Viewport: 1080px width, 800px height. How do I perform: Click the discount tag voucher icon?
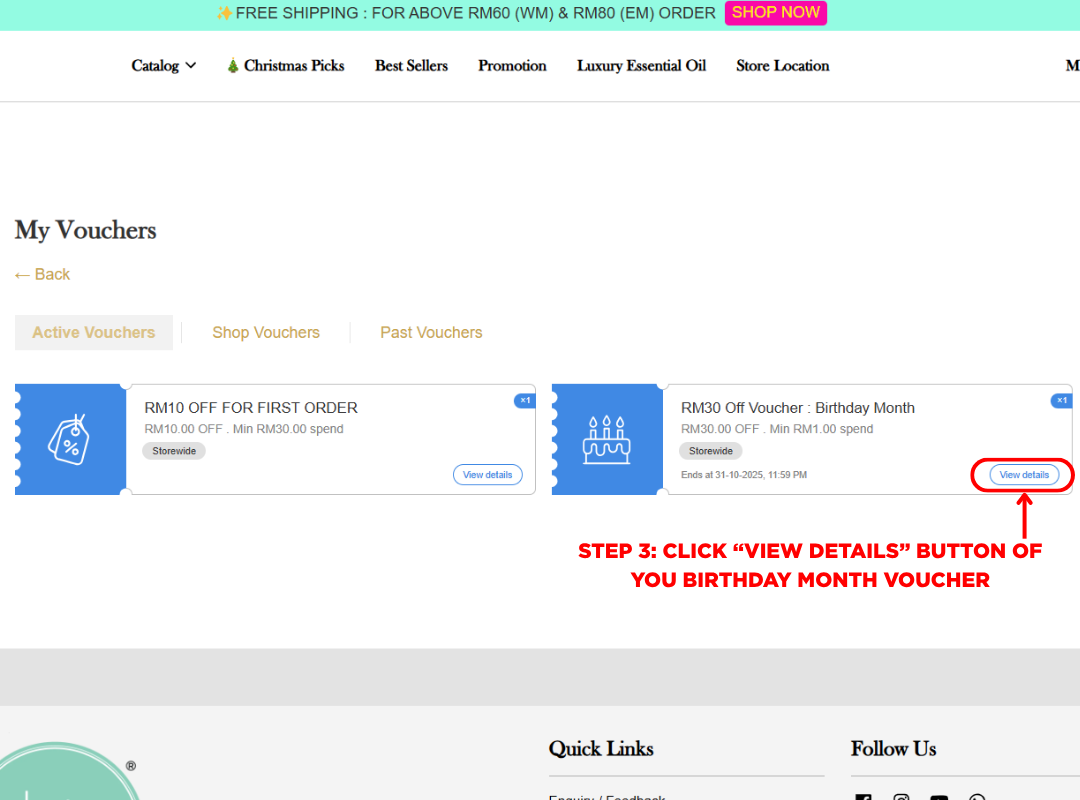(x=70, y=439)
